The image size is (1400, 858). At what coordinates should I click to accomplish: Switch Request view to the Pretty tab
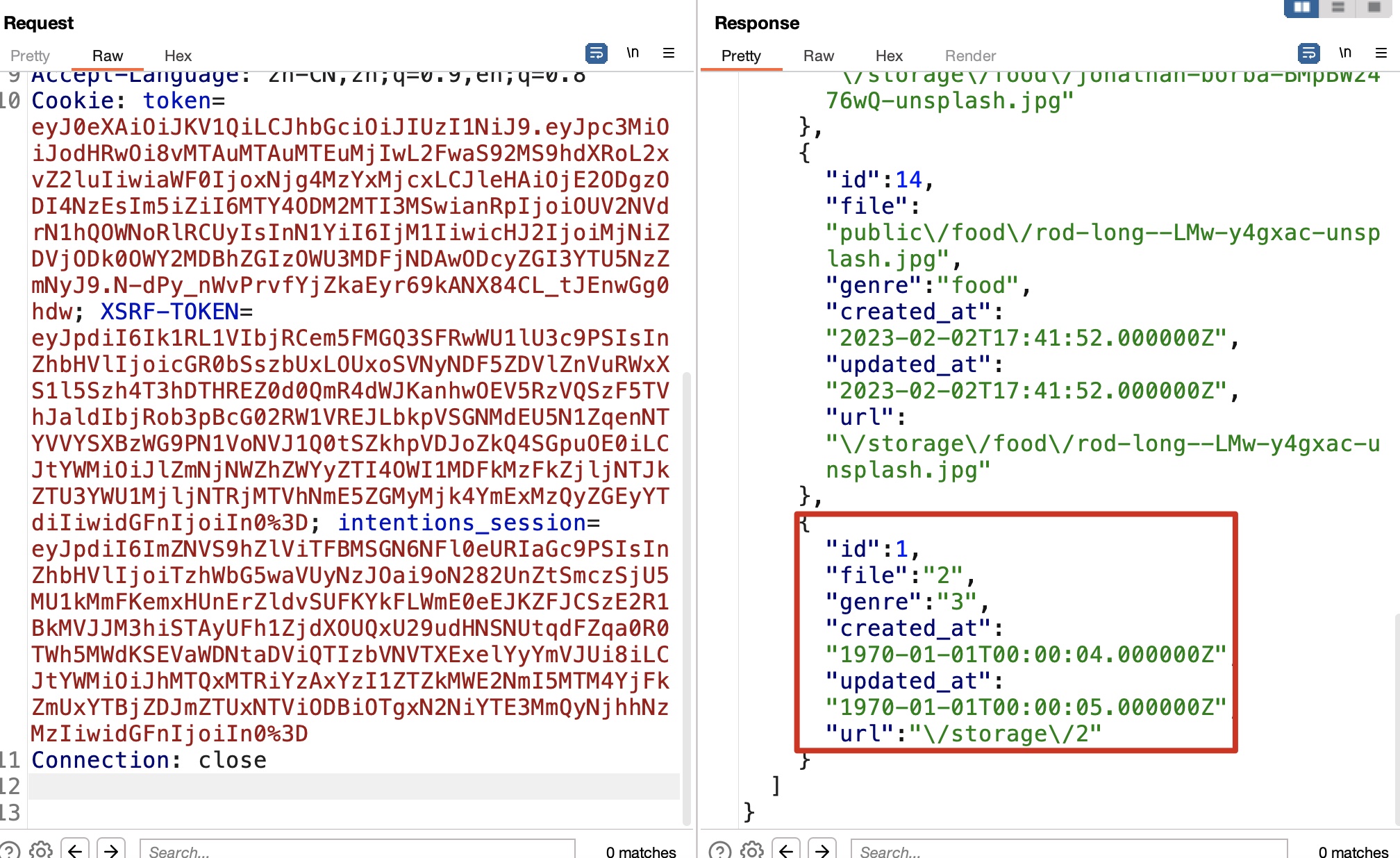pyautogui.click(x=30, y=56)
